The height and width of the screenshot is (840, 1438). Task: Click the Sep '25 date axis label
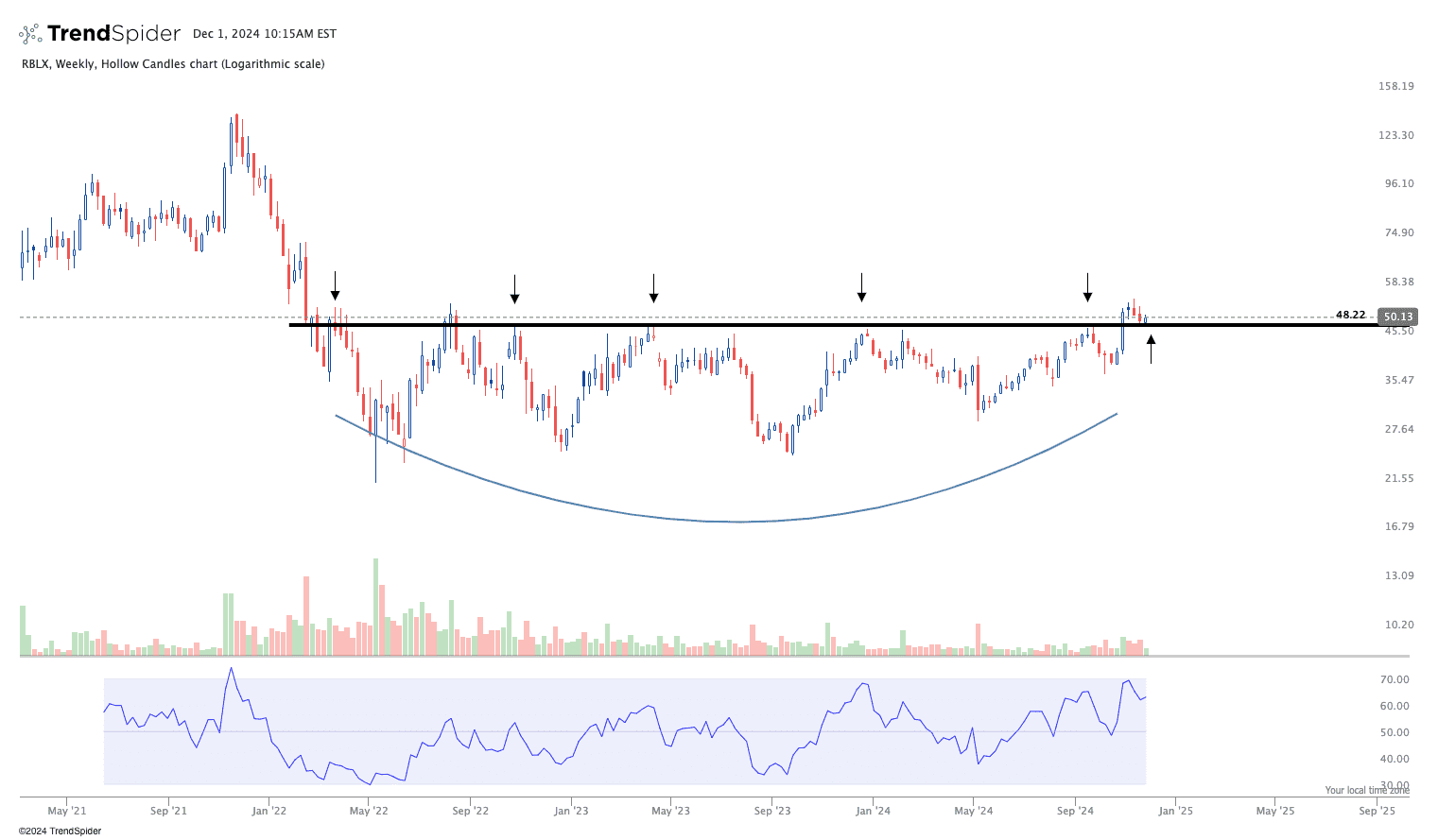[x=1377, y=811]
